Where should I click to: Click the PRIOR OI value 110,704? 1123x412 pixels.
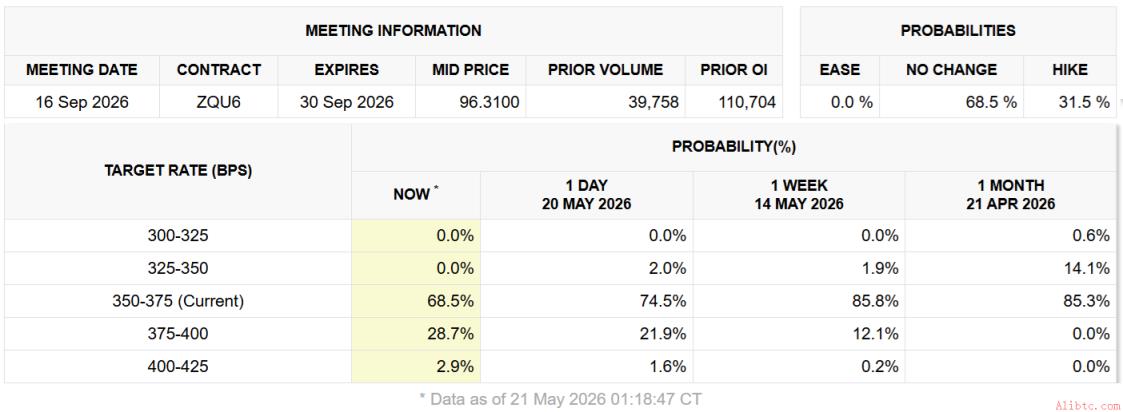[747, 102]
